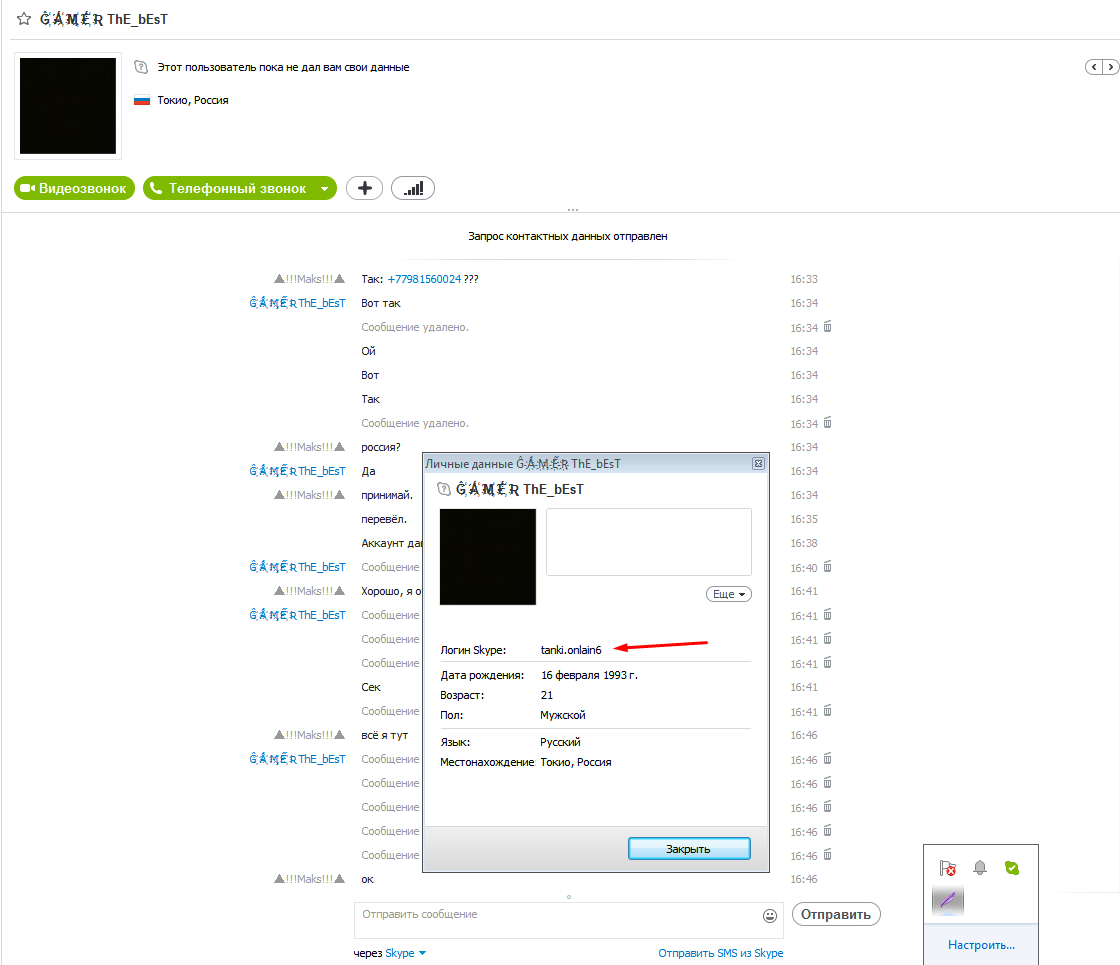Click the empty mood text box in profile dialog

(649, 542)
